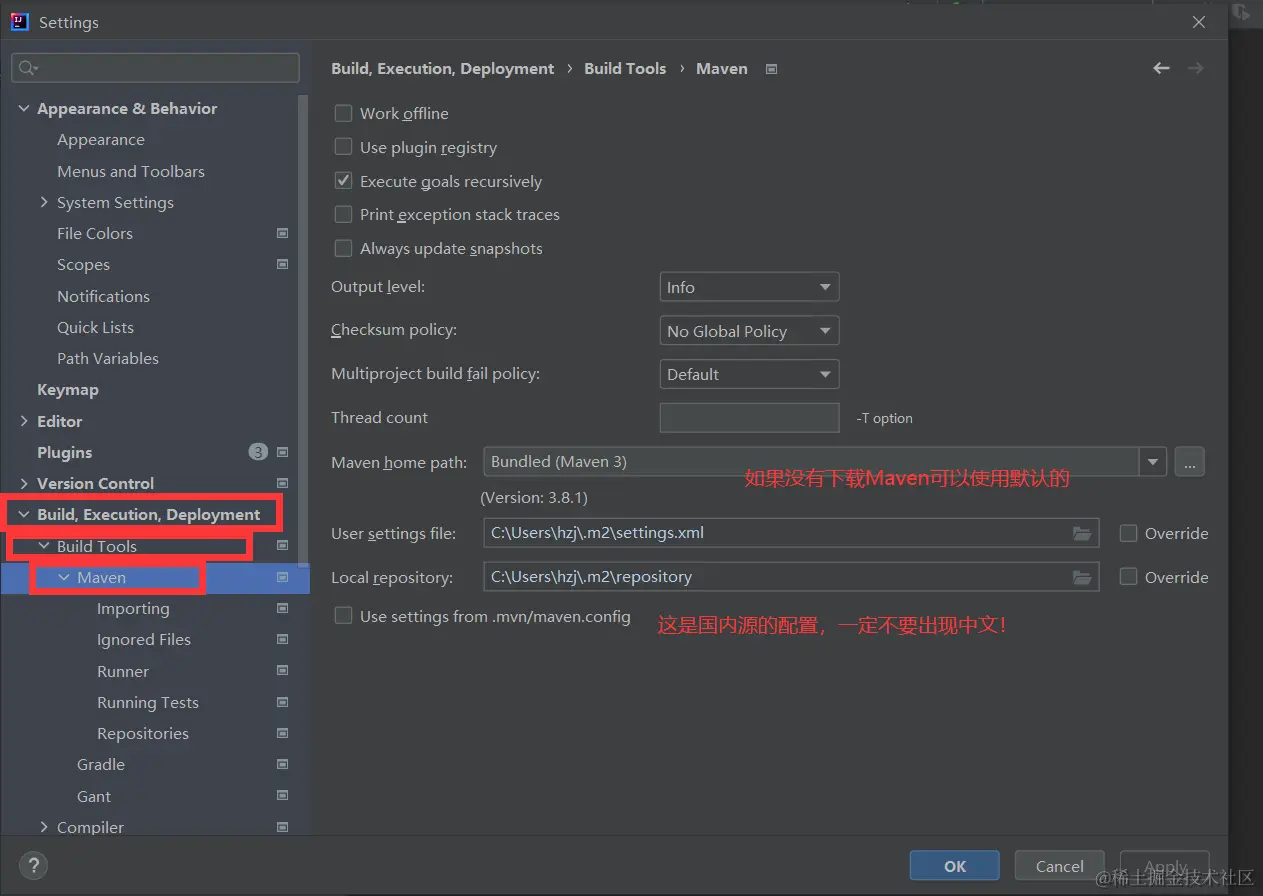
Task: Click the ... browse button for Maven home
Action: click(x=1189, y=462)
